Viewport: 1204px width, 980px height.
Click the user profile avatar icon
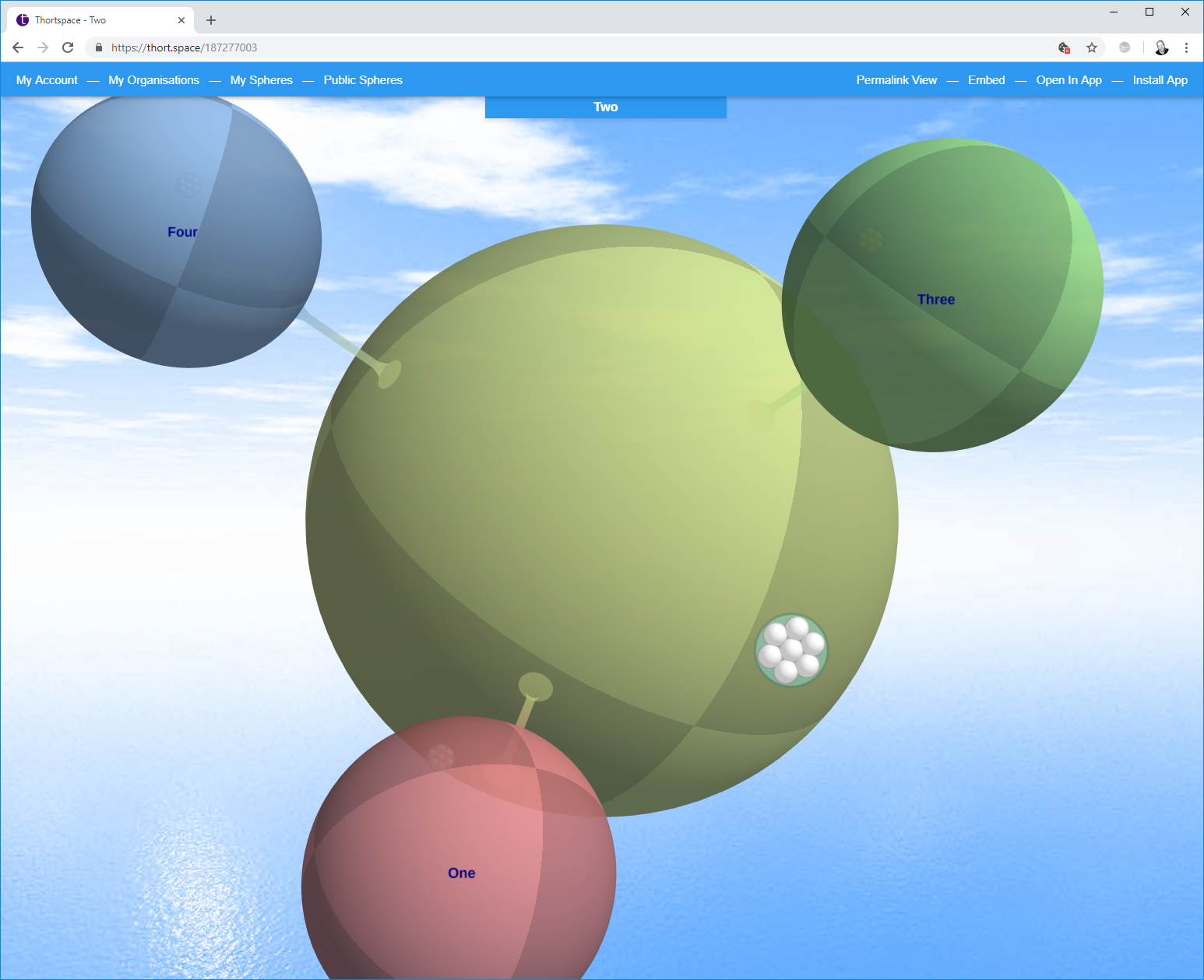tap(1161, 47)
